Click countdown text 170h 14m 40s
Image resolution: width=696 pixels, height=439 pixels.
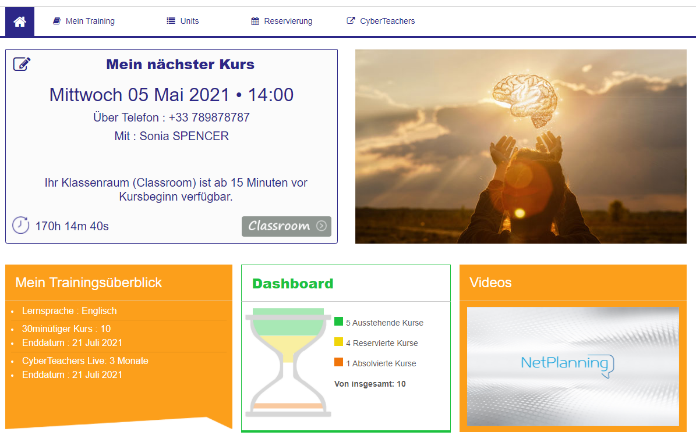pyautogui.click(x=72, y=226)
